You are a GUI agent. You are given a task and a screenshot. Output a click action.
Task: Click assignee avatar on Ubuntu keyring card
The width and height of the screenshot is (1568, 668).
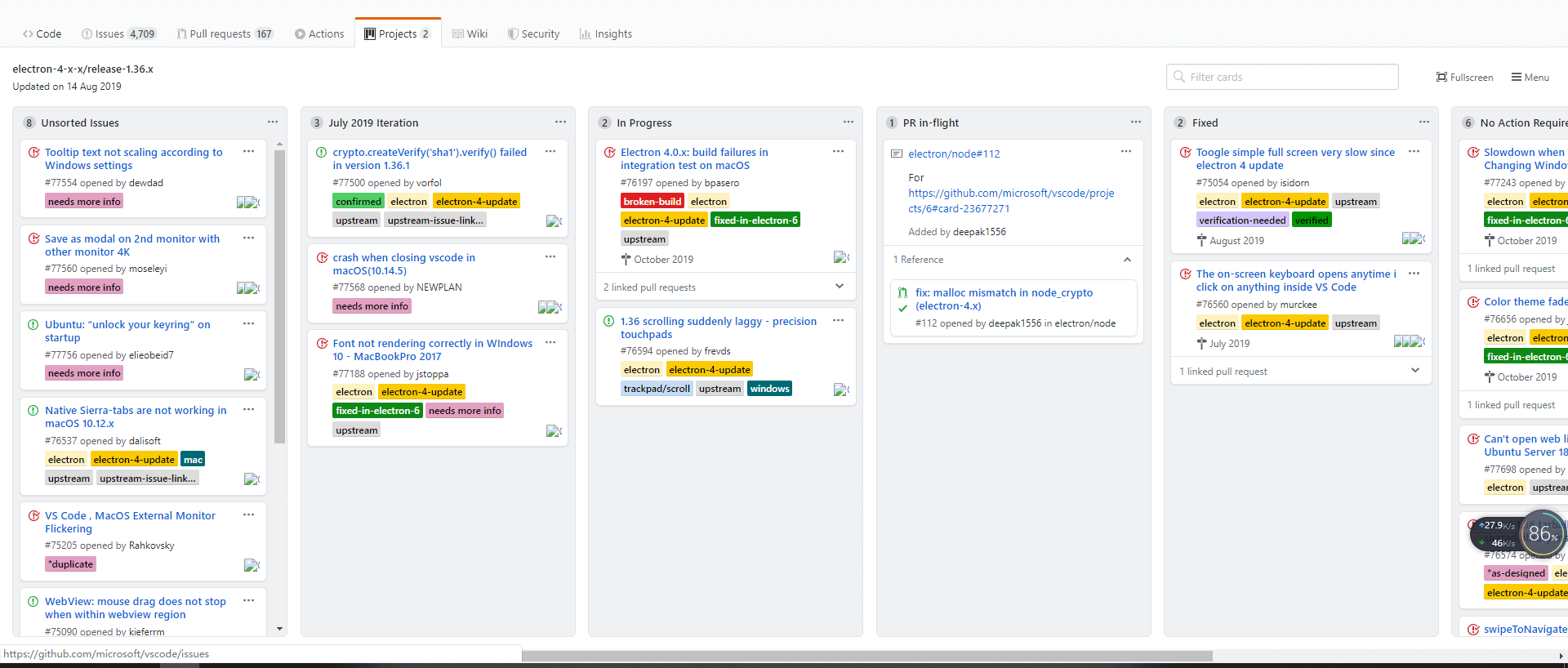click(252, 374)
